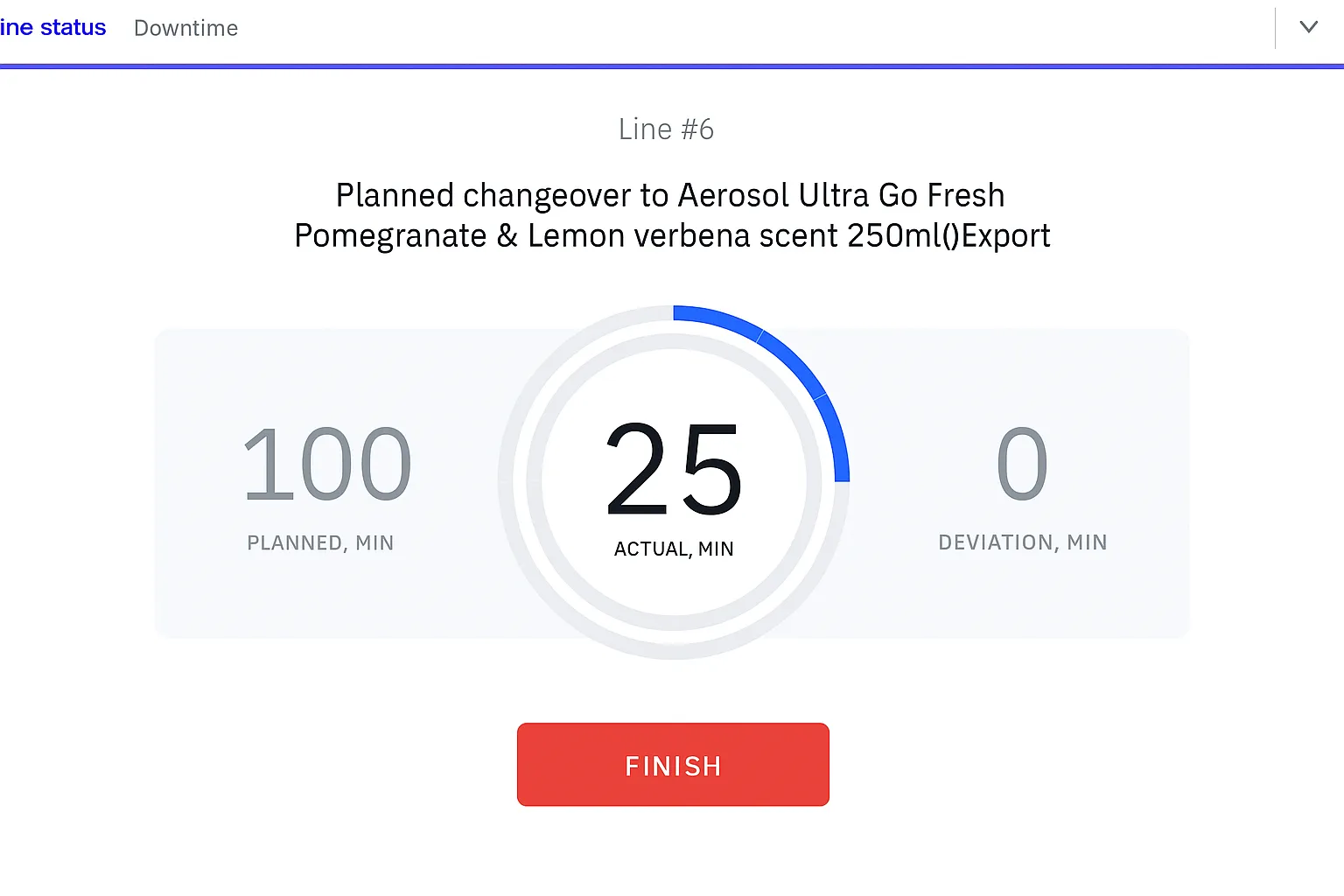Click the 'Aerosol Ultra Go Fresh' product name

[841, 195]
